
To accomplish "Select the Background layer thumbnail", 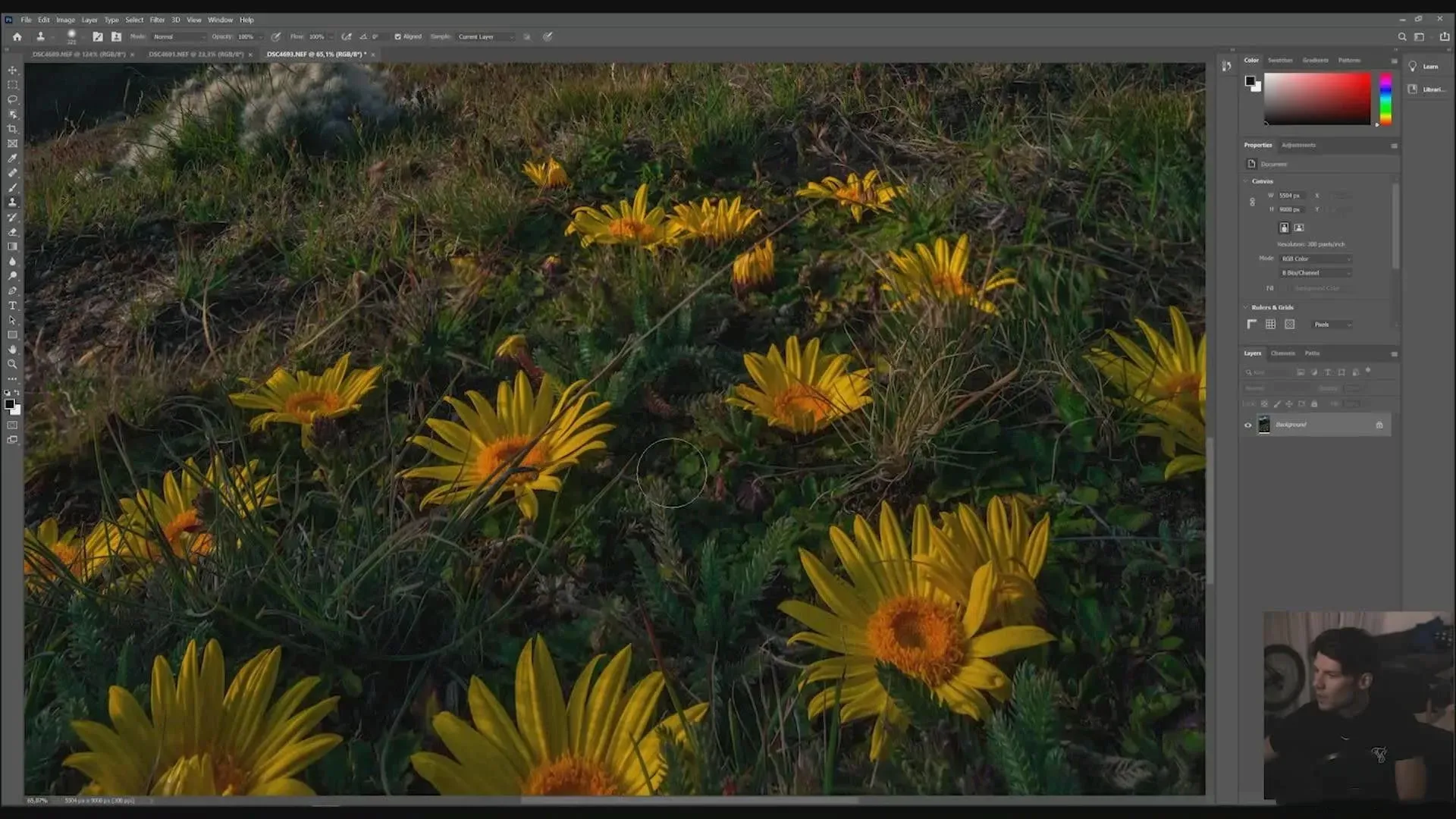I will (x=1263, y=425).
